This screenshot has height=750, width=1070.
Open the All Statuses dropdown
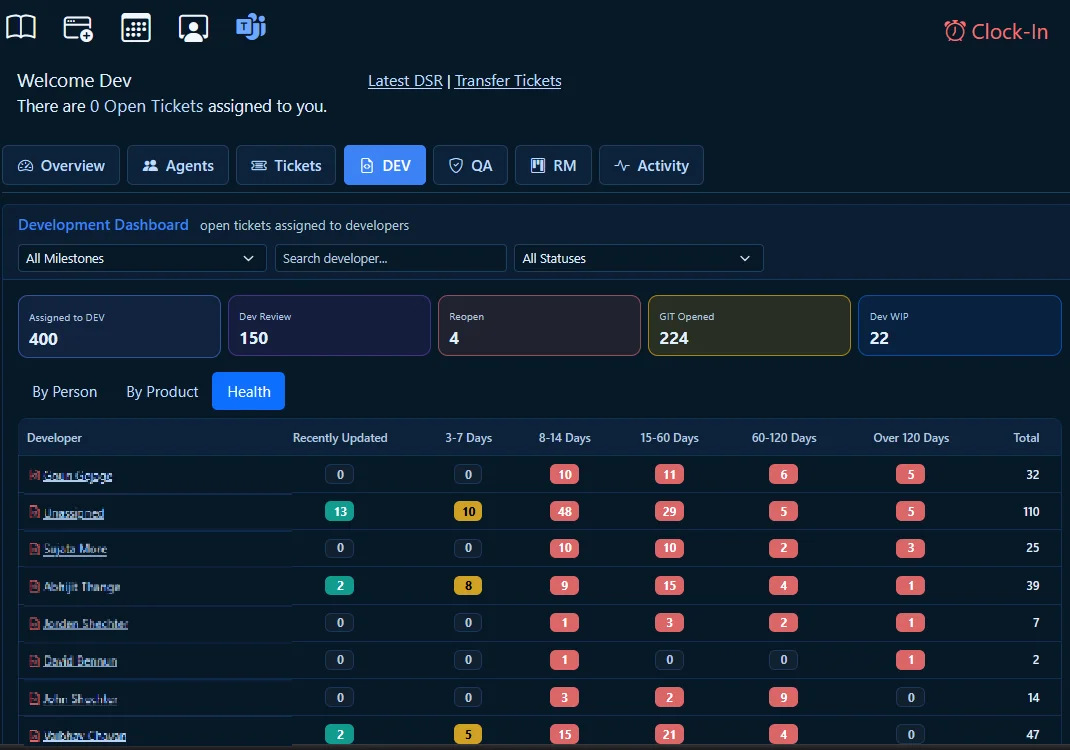click(x=638, y=259)
